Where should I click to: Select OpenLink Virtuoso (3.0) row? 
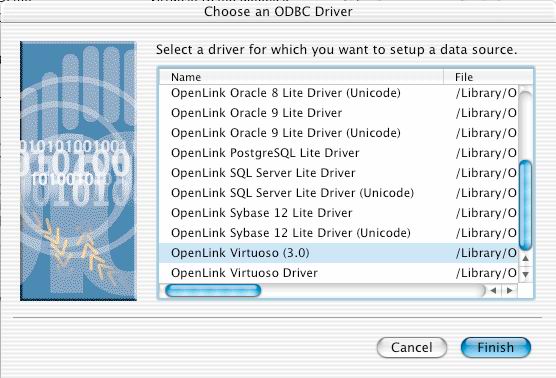339,253
